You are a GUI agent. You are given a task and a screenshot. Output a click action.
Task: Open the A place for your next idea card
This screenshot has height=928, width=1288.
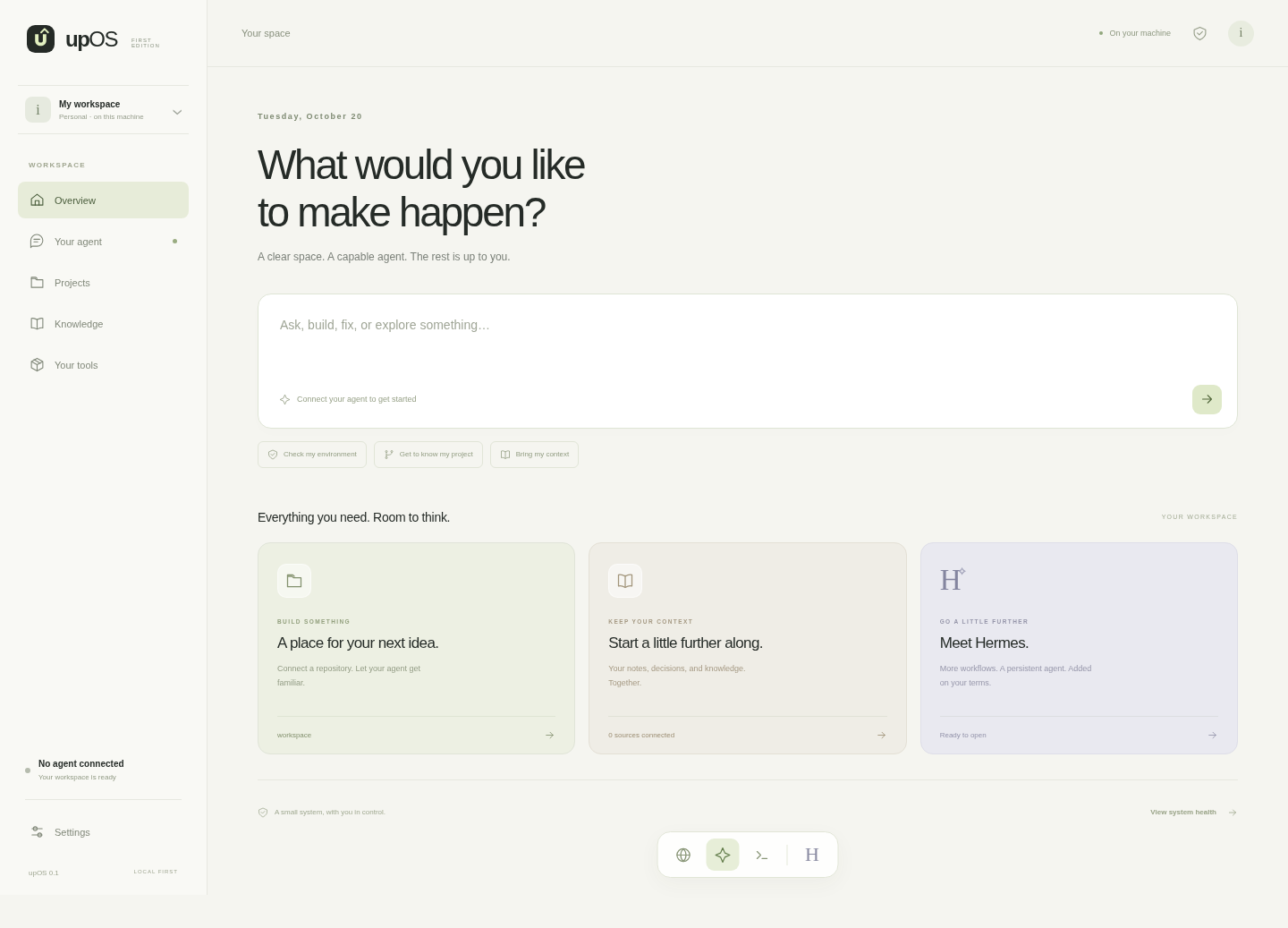pos(416,649)
